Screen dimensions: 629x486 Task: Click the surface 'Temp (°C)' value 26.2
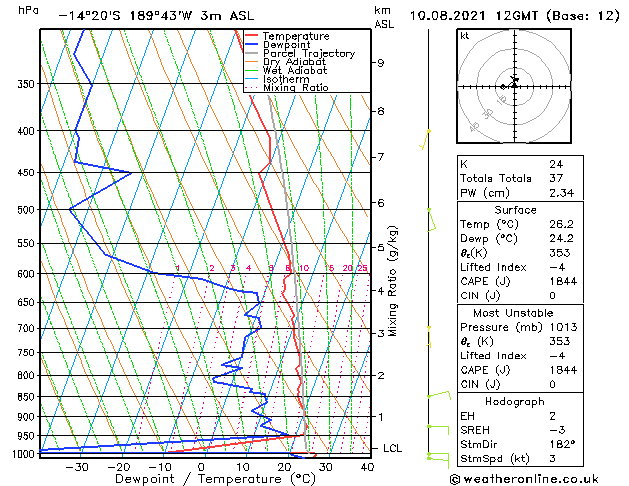[561, 224]
